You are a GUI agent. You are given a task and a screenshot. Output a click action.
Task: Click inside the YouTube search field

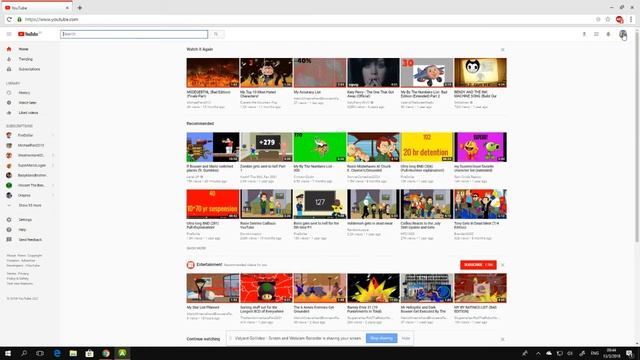coord(134,34)
